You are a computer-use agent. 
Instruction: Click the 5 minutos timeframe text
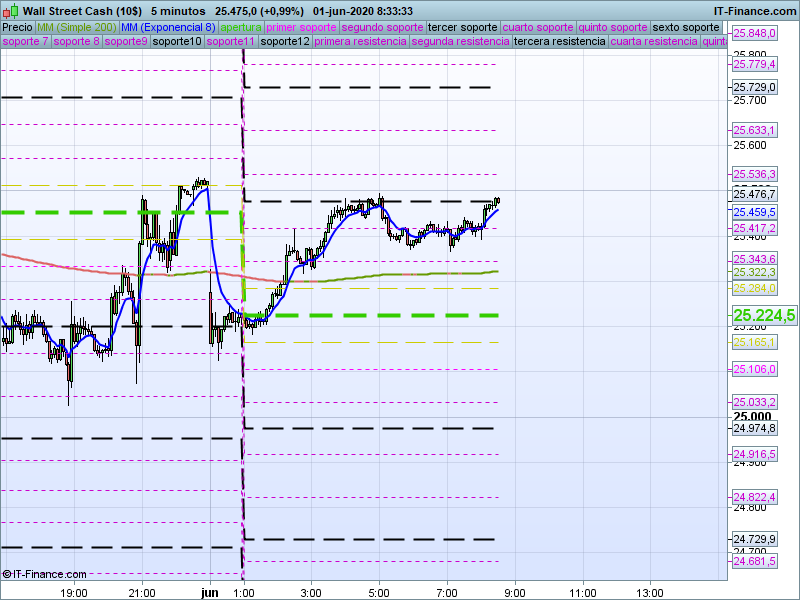tap(178, 11)
